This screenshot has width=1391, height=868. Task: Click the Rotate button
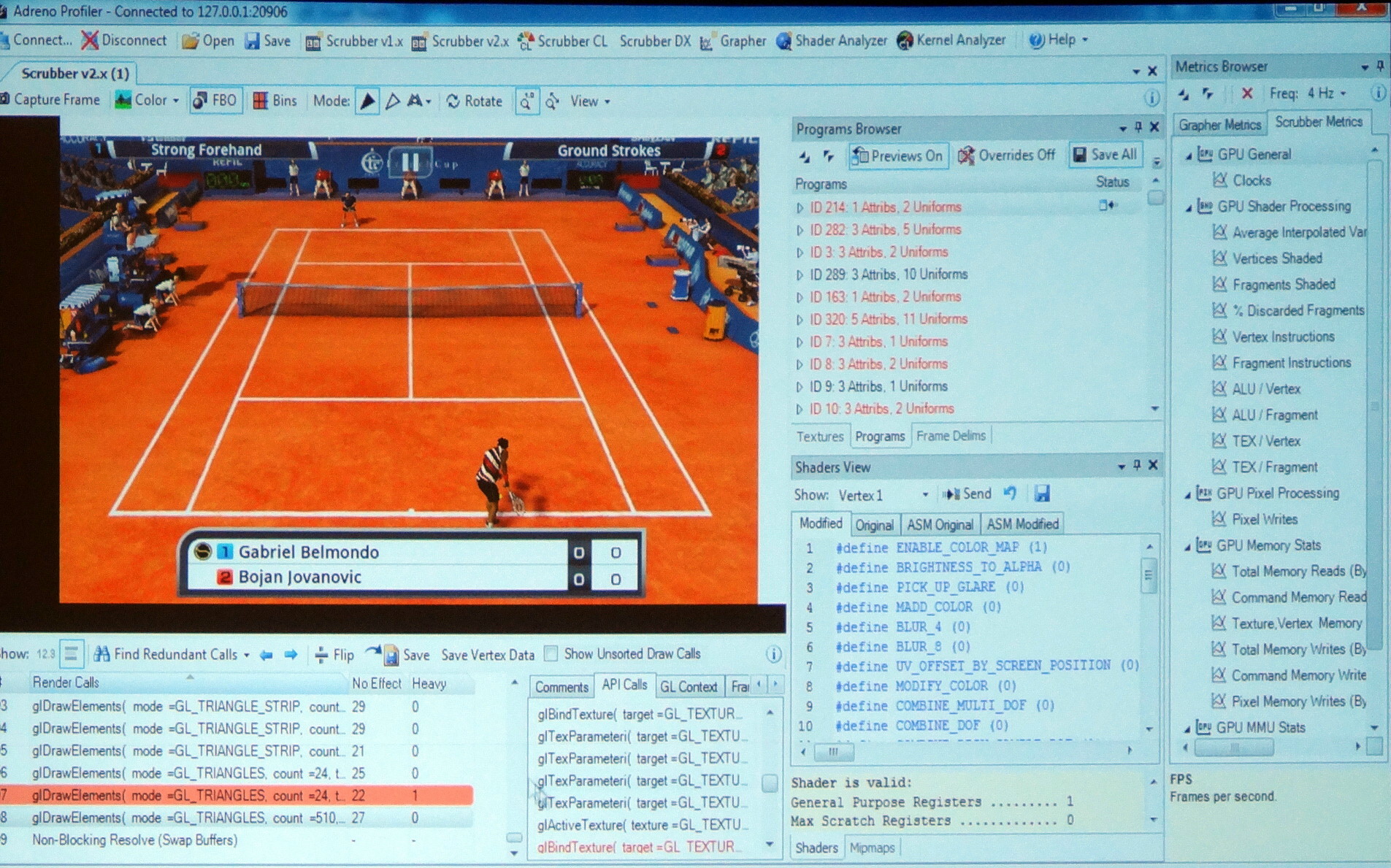pos(475,101)
